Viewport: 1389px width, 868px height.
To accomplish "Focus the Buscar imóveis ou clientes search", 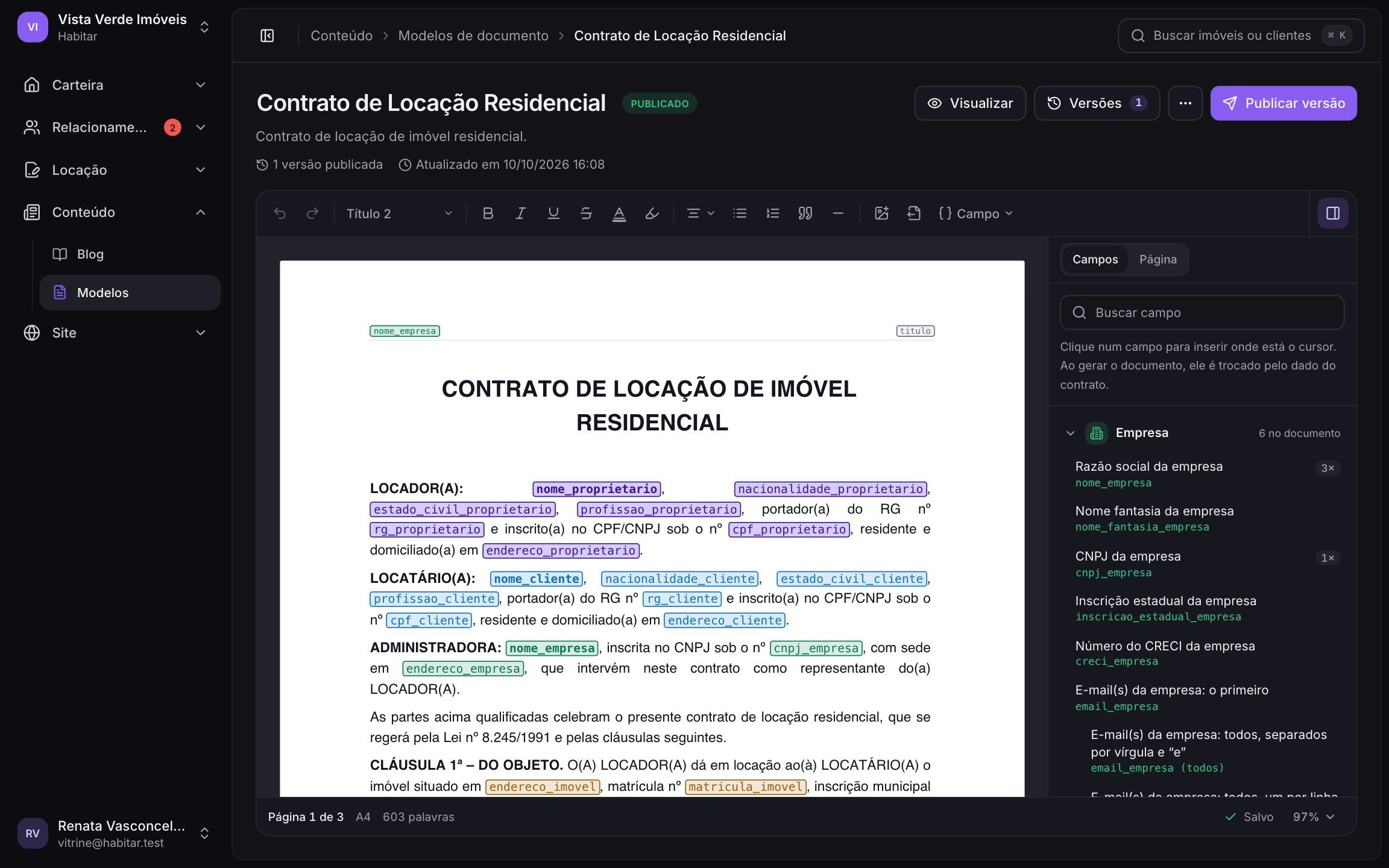I will (1241, 36).
